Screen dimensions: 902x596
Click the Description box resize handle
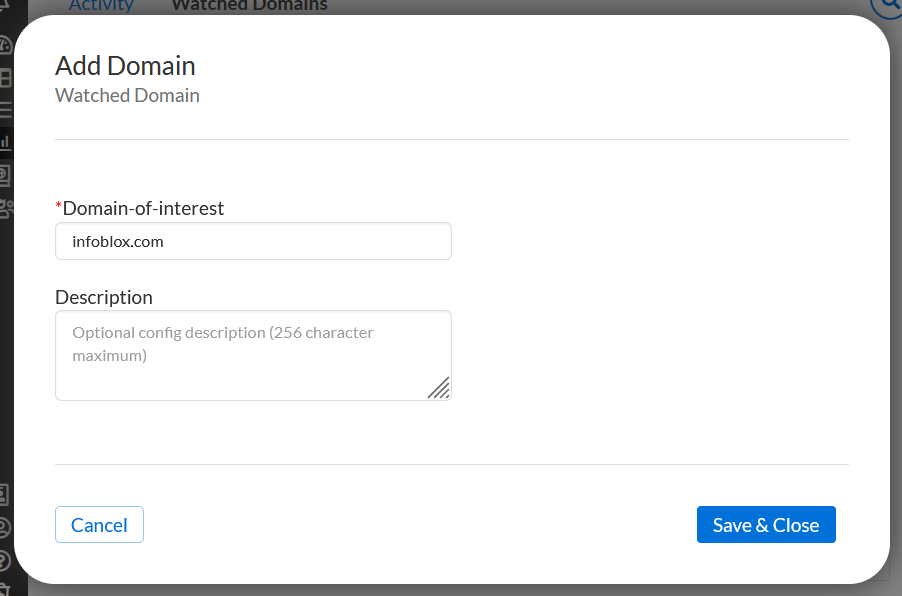click(439, 388)
